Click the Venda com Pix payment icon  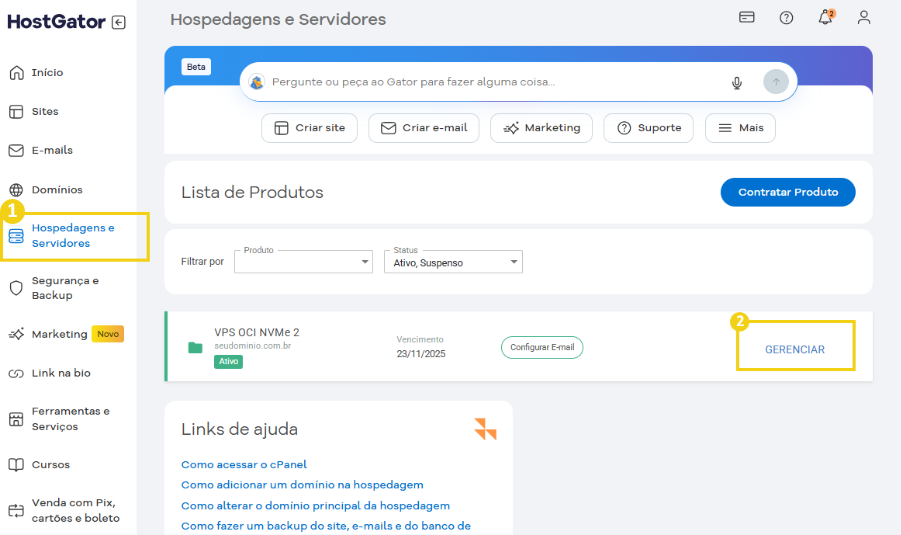[x=16, y=510]
